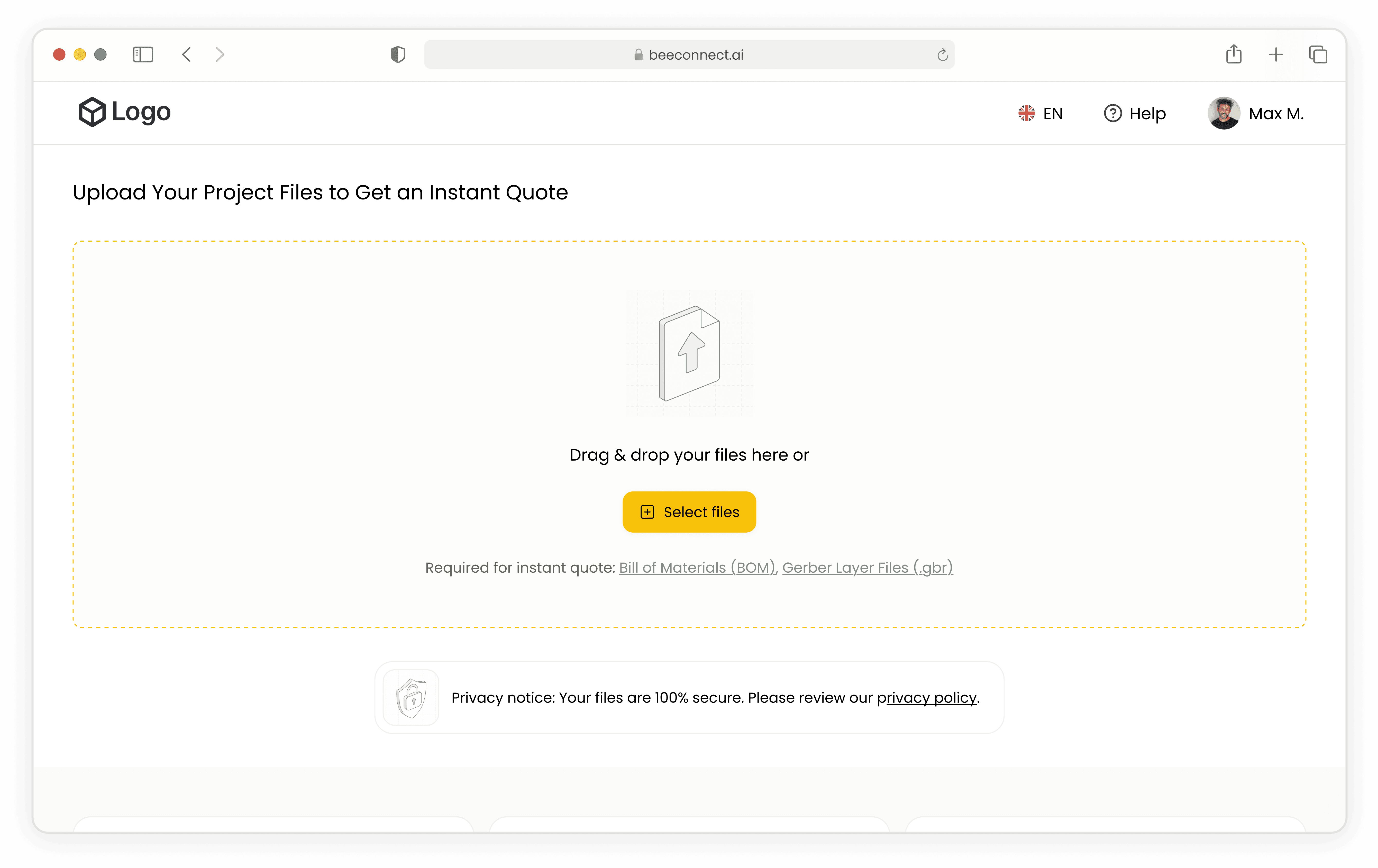This screenshot has width=1378, height=868.
Task: Show the tab overview icon
Action: [x=1318, y=54]
